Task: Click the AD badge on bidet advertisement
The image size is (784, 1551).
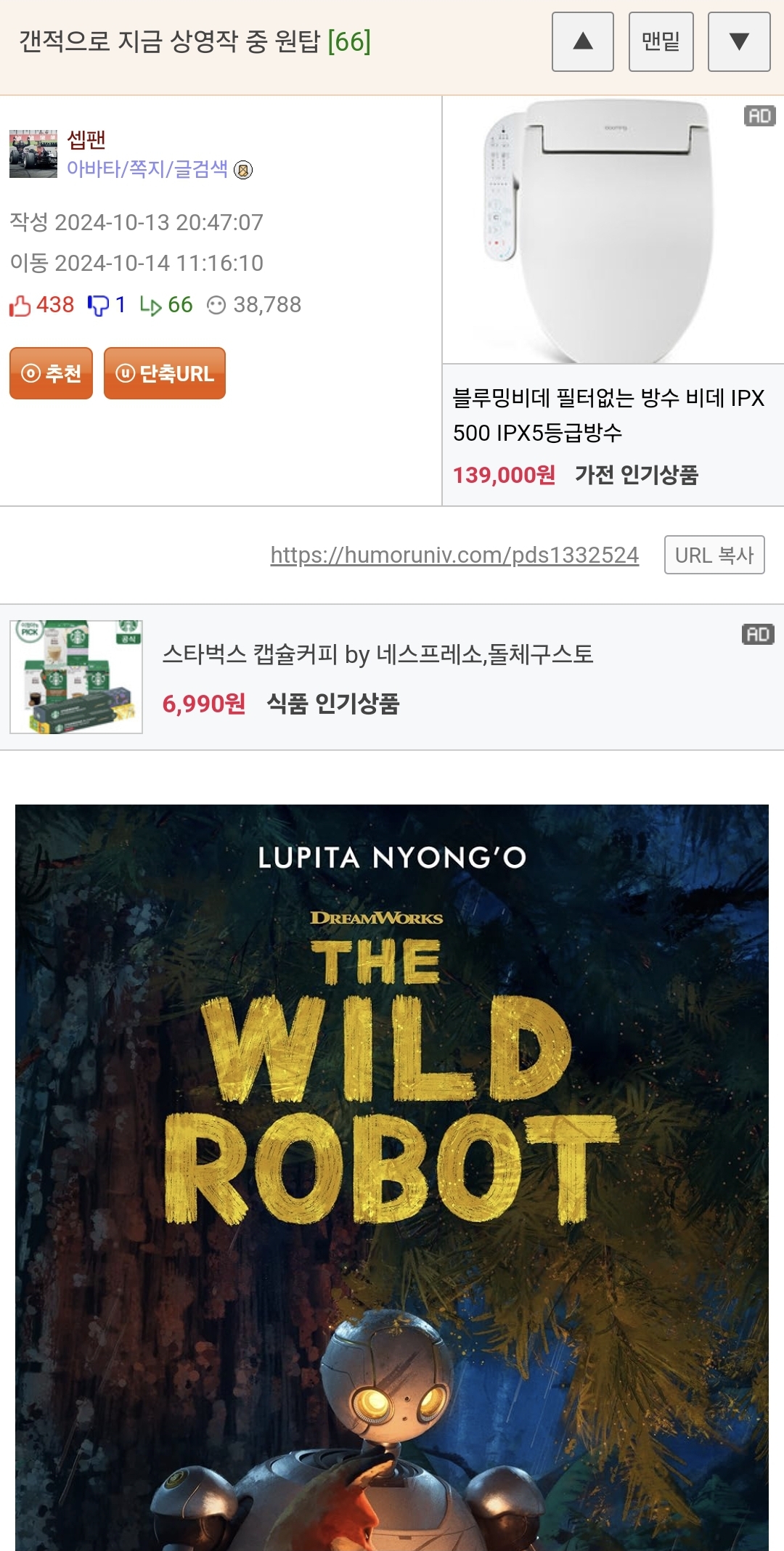Action: (760, 116)
